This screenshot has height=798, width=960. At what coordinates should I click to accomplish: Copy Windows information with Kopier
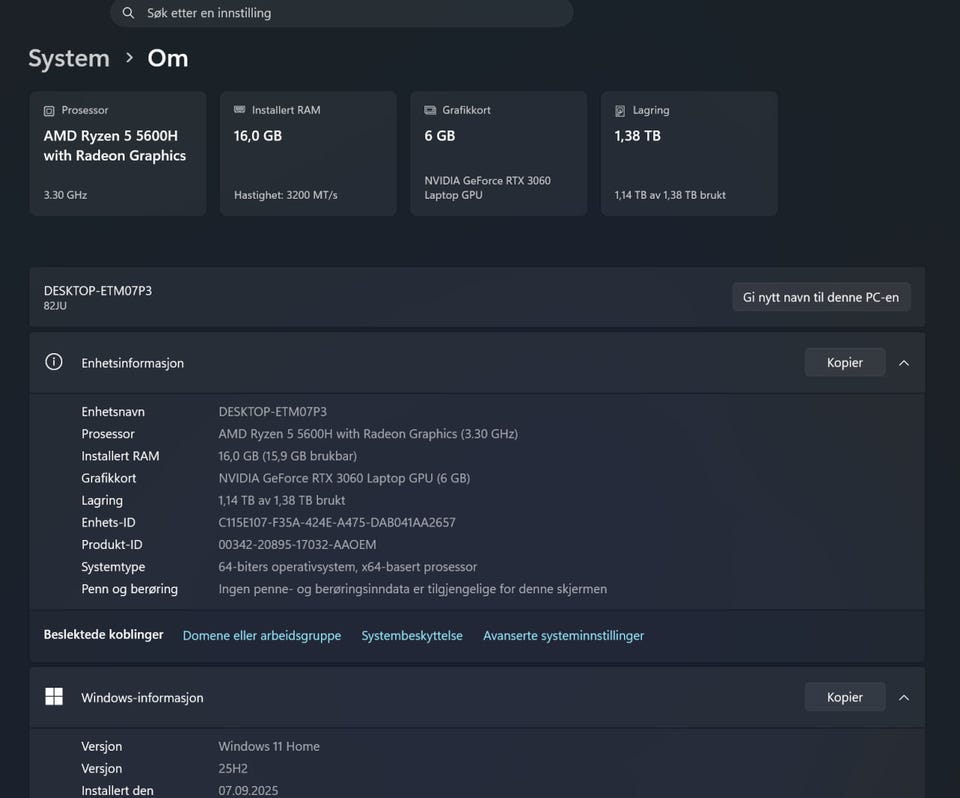(x=845, y=697)
